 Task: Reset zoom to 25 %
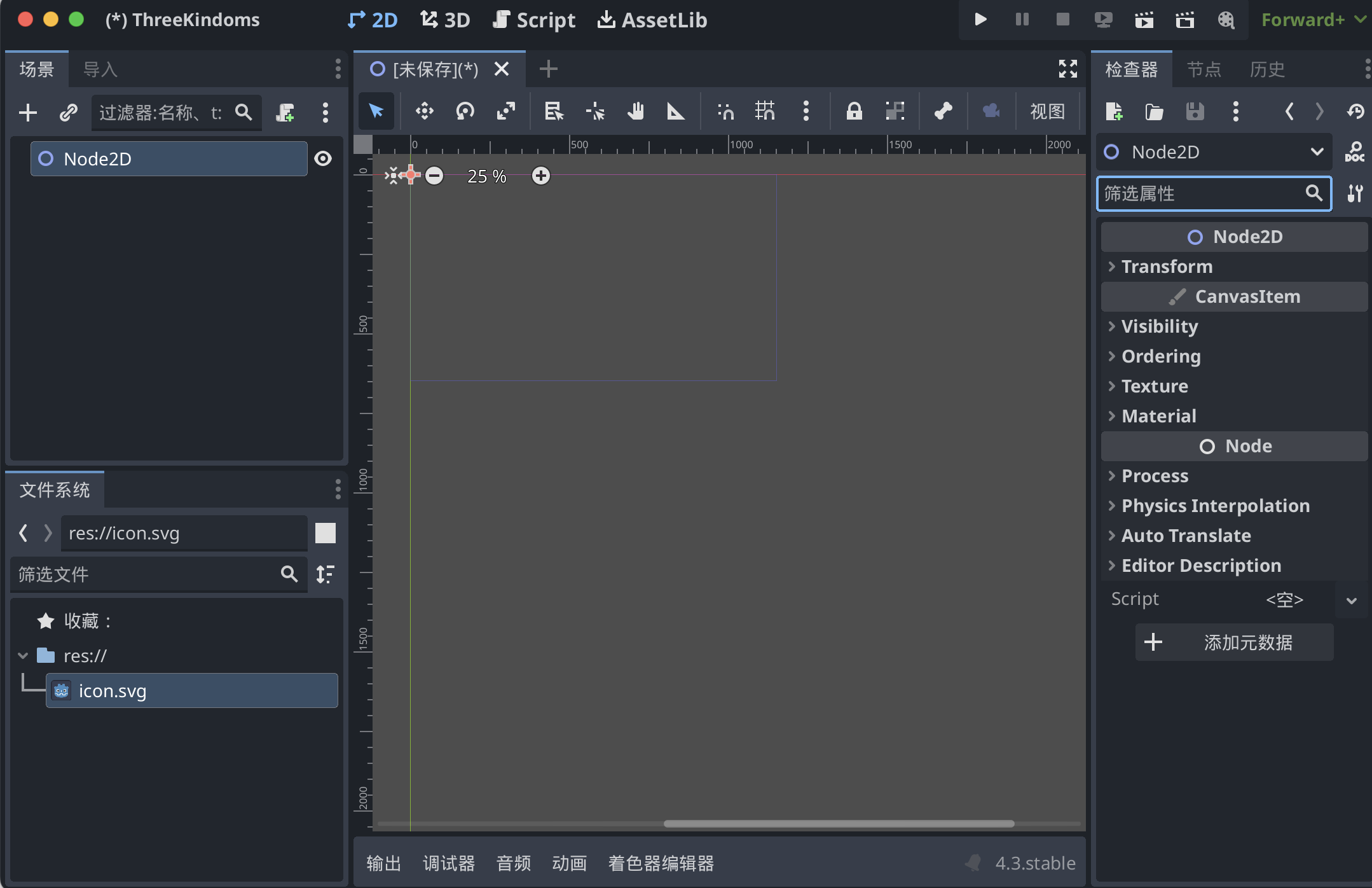click(x=487, y=176)
